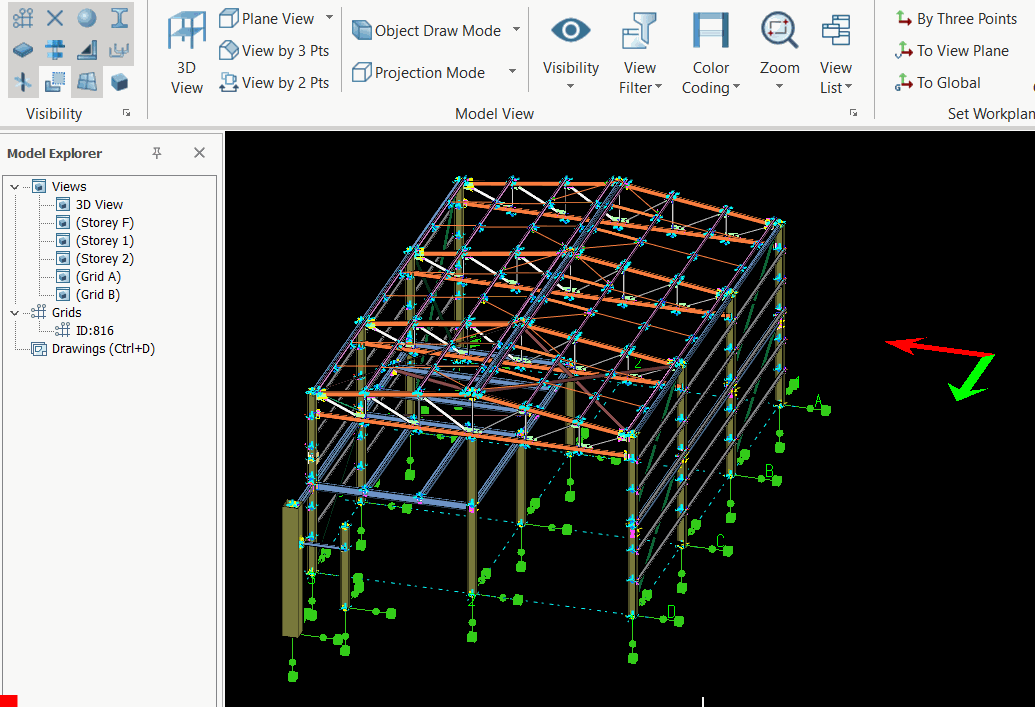The image size is (1035, 707).
Task: Click the solid cube visibility icon
Action: pyautogui.click(x=119, y=82)
